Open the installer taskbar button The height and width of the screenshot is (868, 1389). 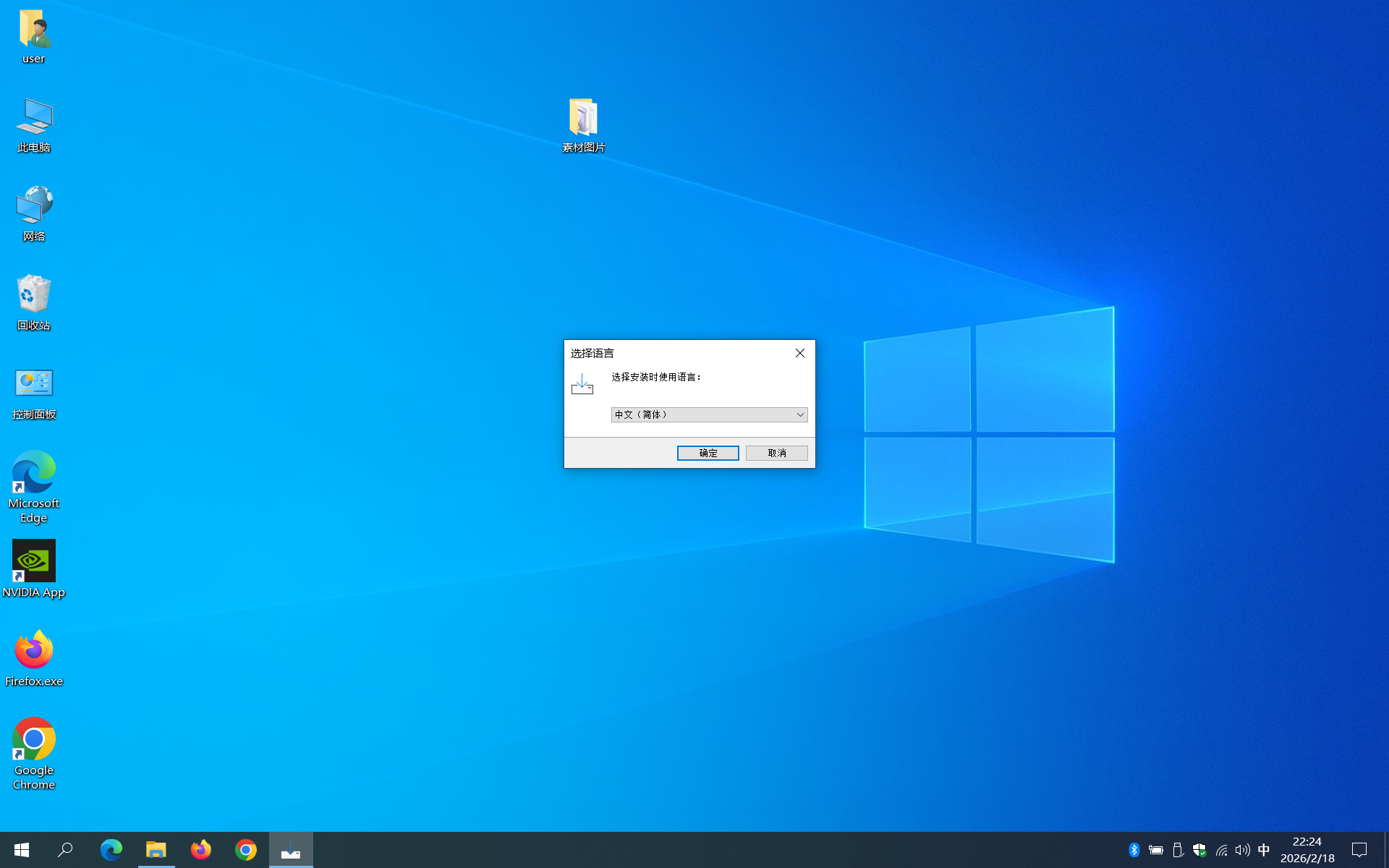(x=291, y=850)
